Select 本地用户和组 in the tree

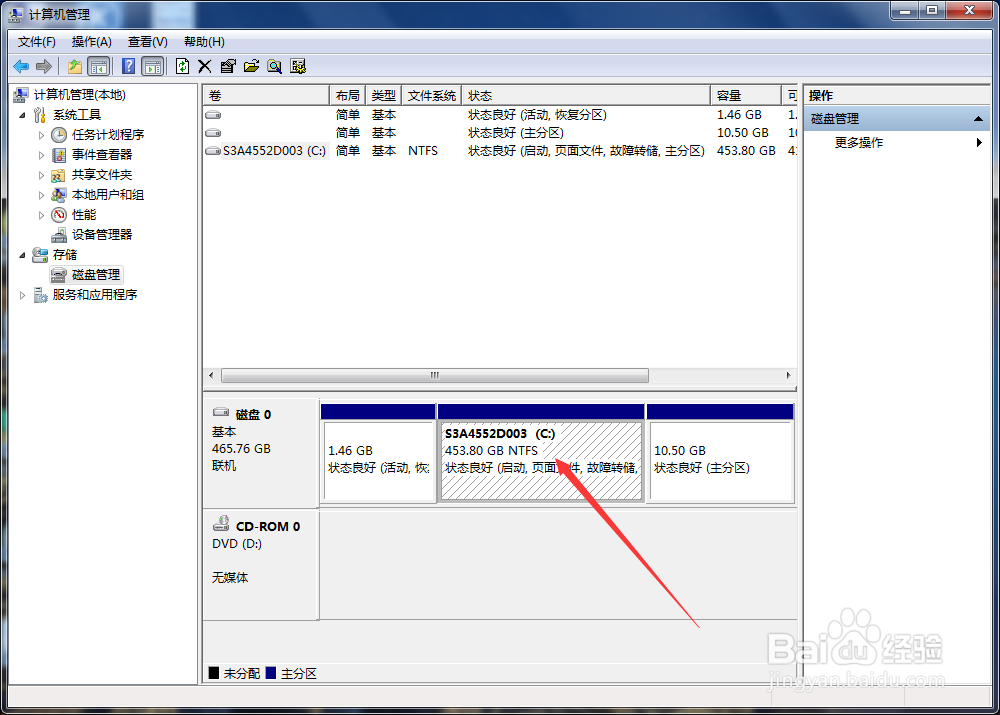tap(108, 195)
